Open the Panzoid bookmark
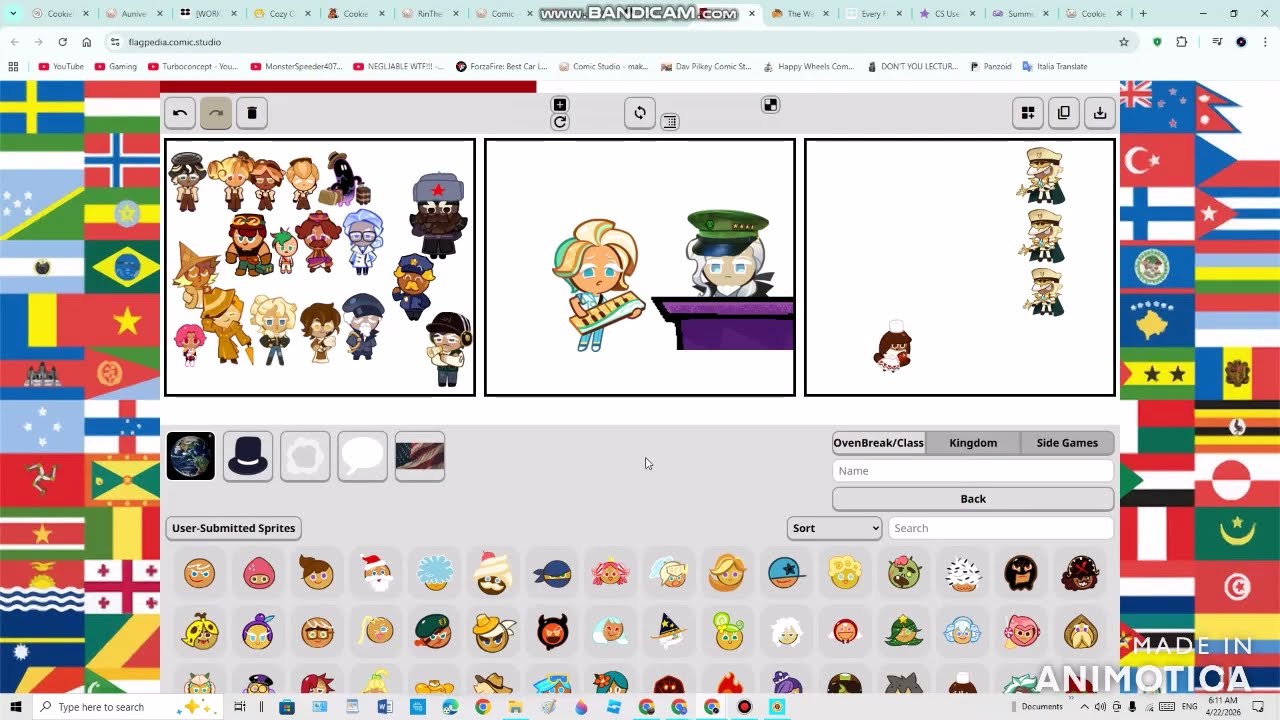The width and height of the screenshot is (1280, 720). [990, 66]
